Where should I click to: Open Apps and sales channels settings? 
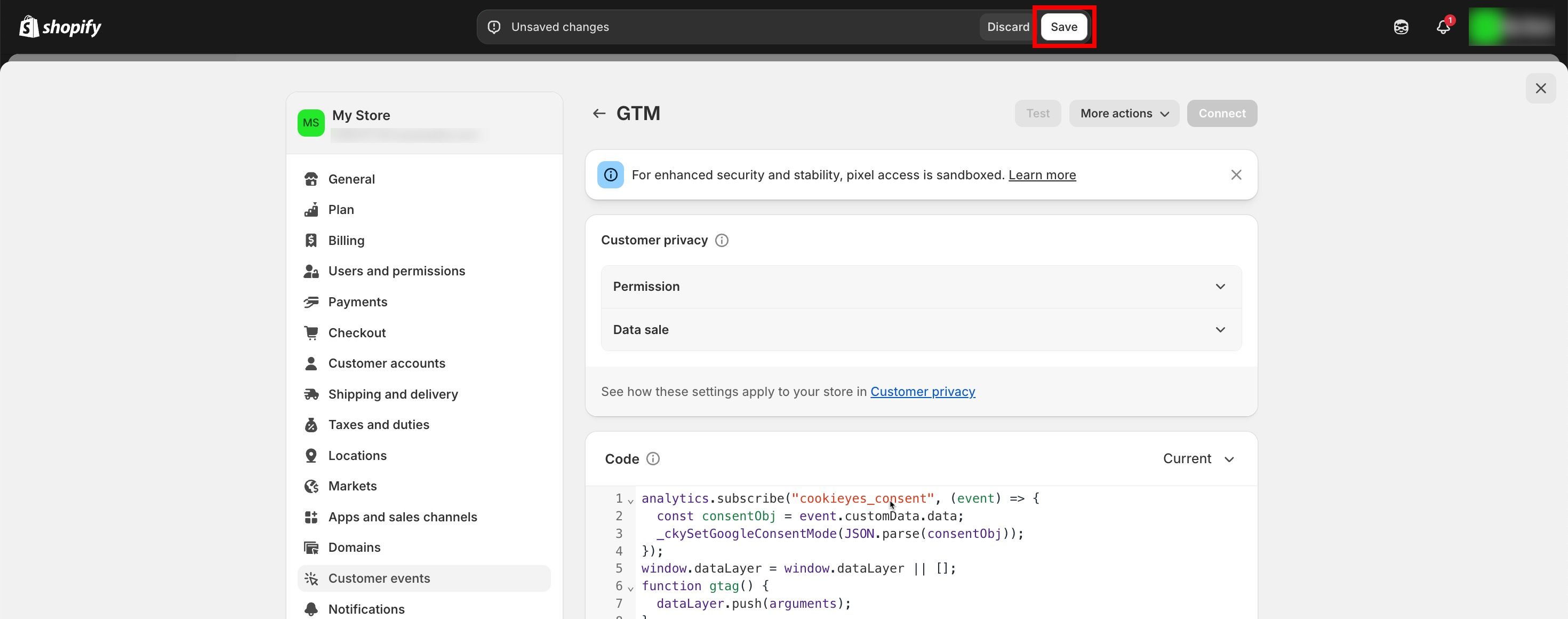[x=423, y=517]
